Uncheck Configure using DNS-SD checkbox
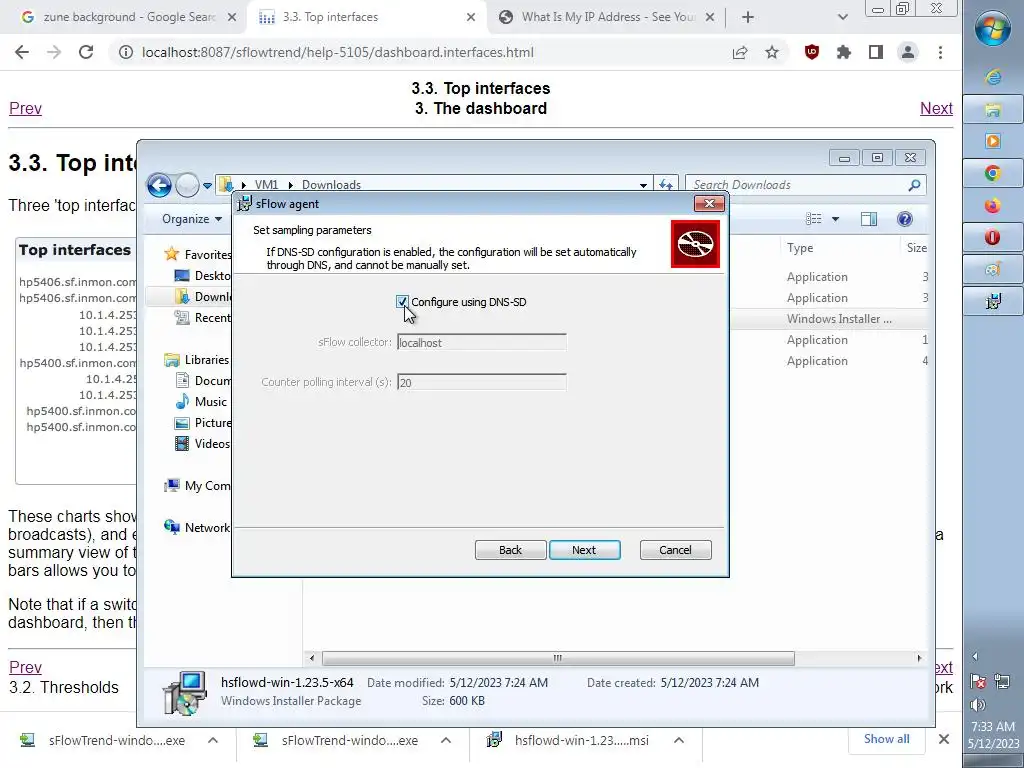This screenshot has height=768, width=1024. coord(402,302)
